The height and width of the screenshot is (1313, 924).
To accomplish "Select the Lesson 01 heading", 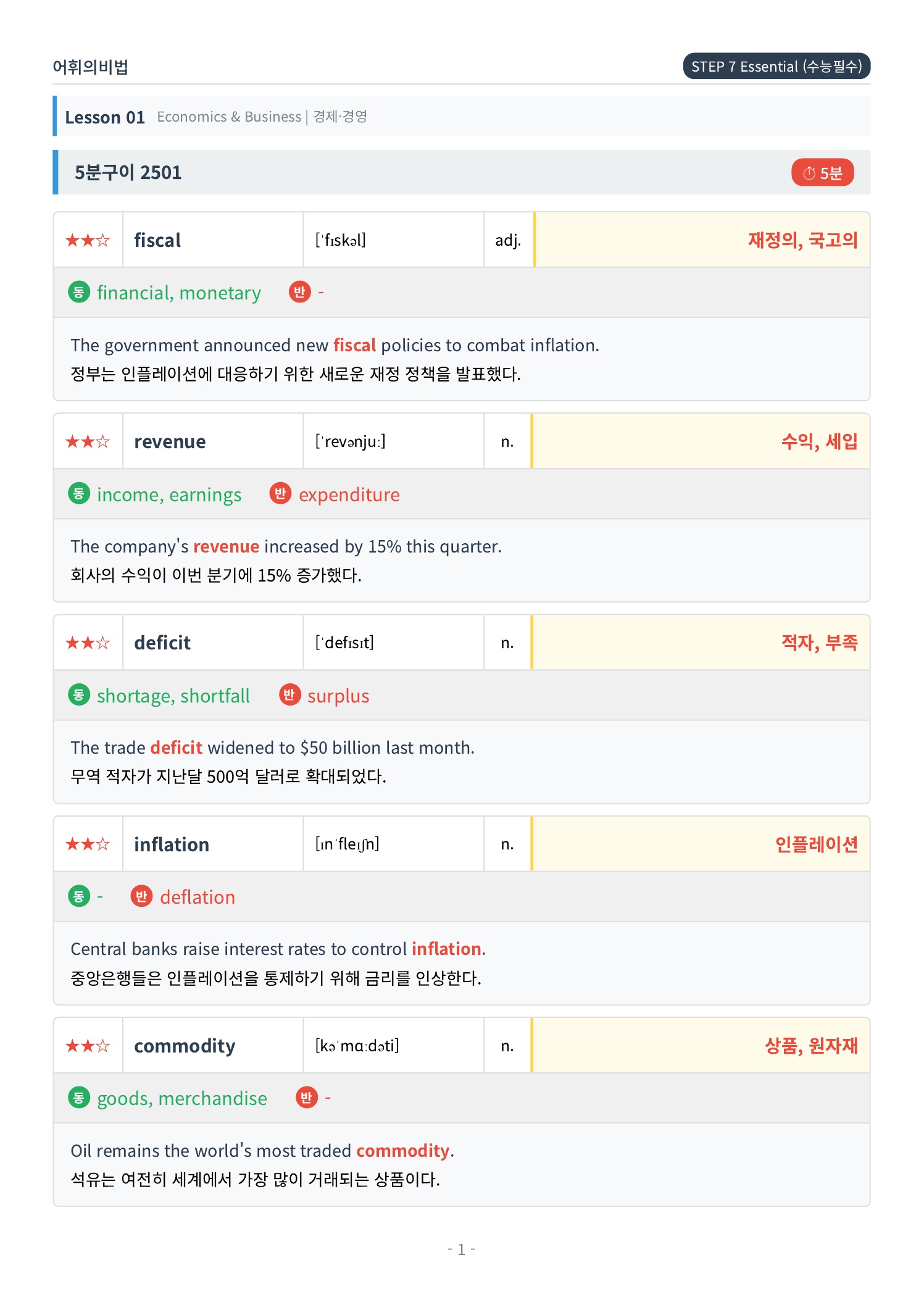I will click(105, 117).
